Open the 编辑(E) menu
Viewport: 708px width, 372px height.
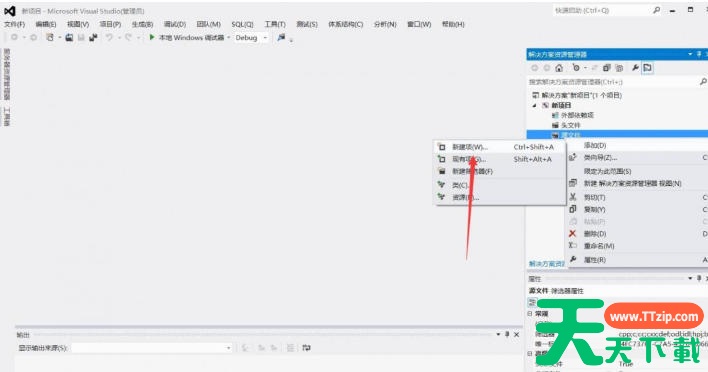(46, 24)
